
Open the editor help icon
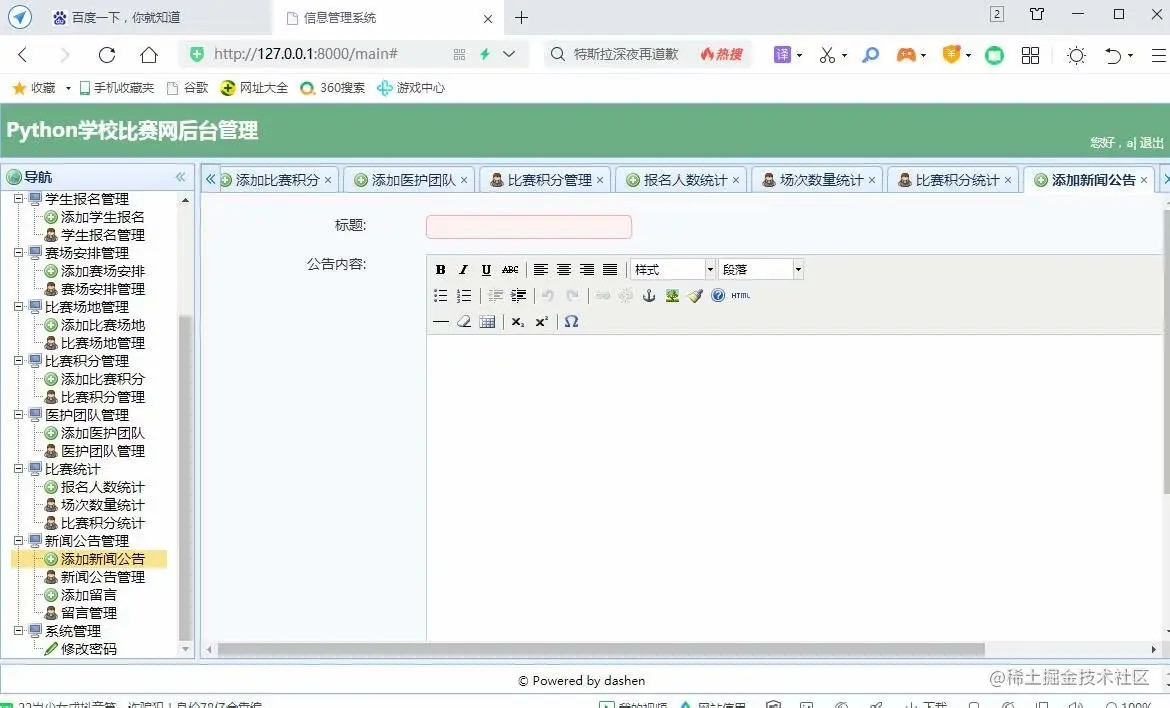pos(718,295)
